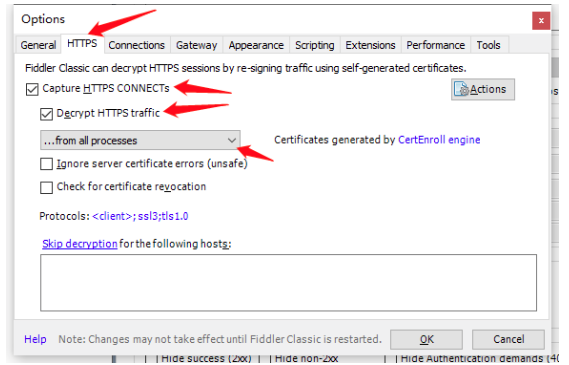Show the Performance tab

coord(435,45)
